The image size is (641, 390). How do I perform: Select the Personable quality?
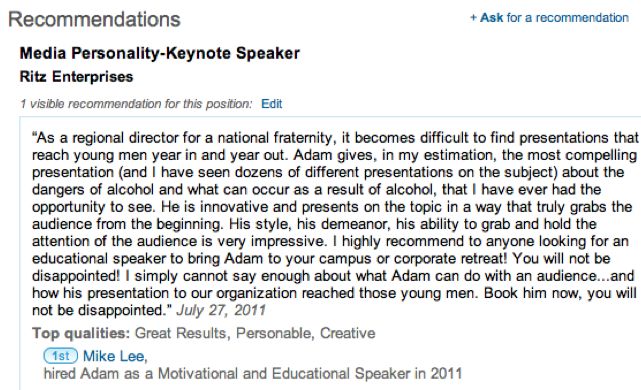click(274, 333)
